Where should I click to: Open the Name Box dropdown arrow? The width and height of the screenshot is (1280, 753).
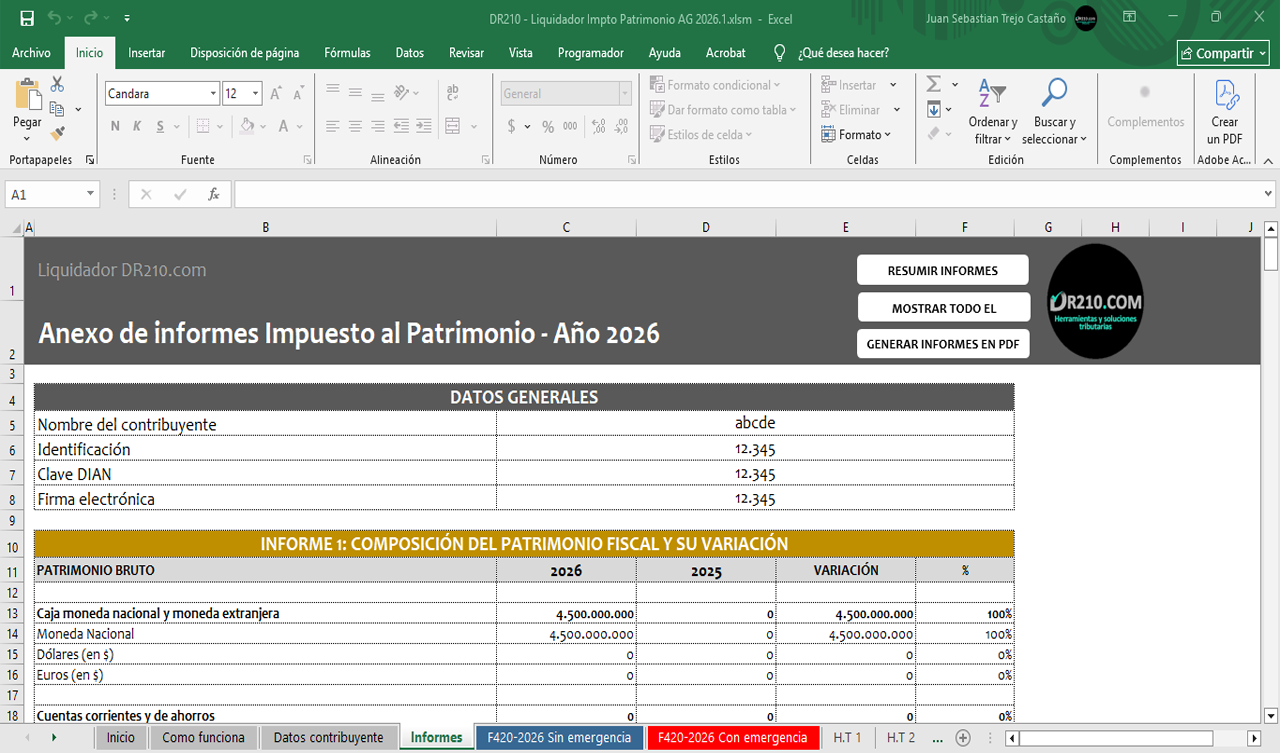click(x=91, y=194)
